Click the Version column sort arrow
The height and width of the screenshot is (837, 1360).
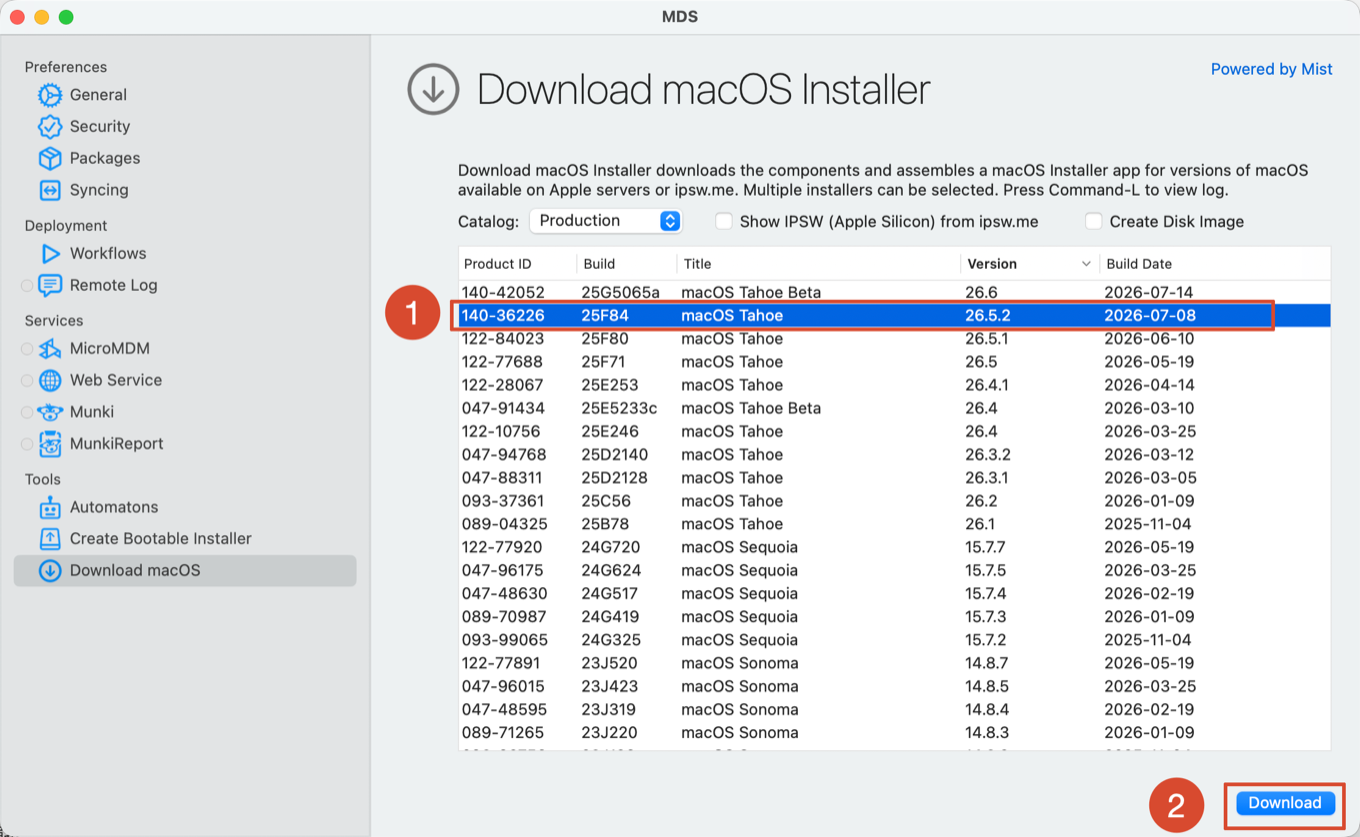1086,264
